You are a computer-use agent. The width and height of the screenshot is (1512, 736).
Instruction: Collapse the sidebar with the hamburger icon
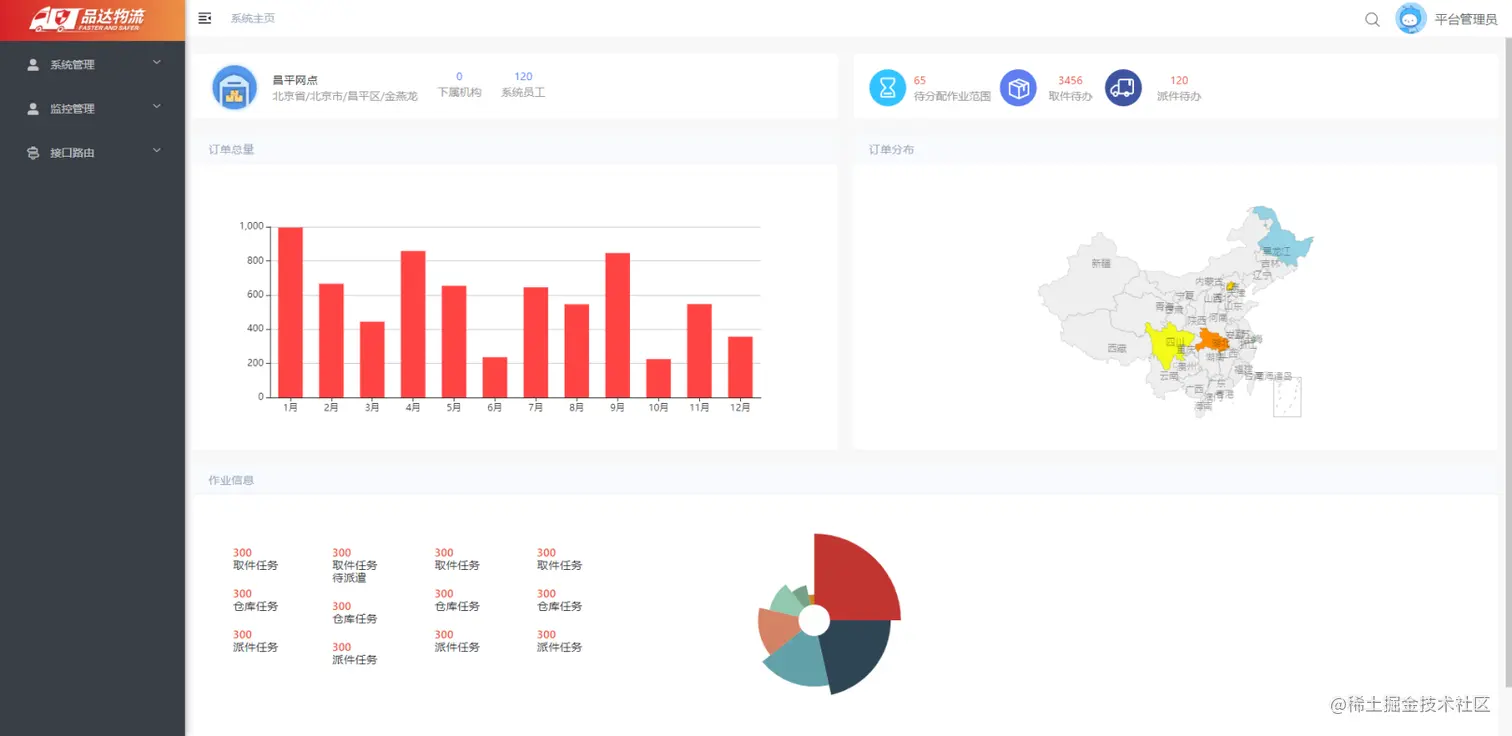click(x=205, y=18)
